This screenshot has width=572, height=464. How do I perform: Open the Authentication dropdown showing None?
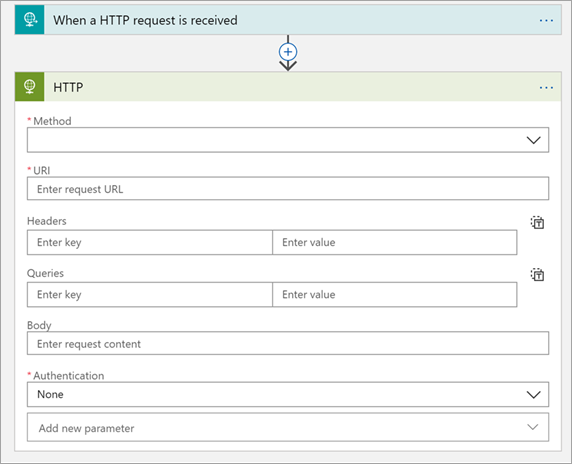[288, 394]
